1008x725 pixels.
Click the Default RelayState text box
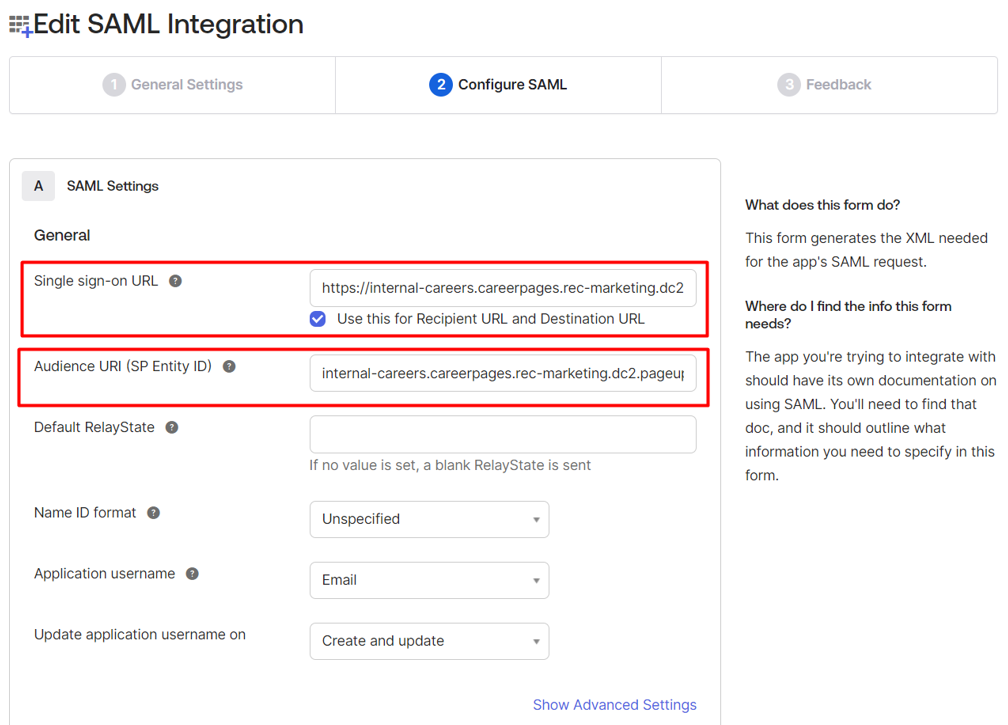502,435
